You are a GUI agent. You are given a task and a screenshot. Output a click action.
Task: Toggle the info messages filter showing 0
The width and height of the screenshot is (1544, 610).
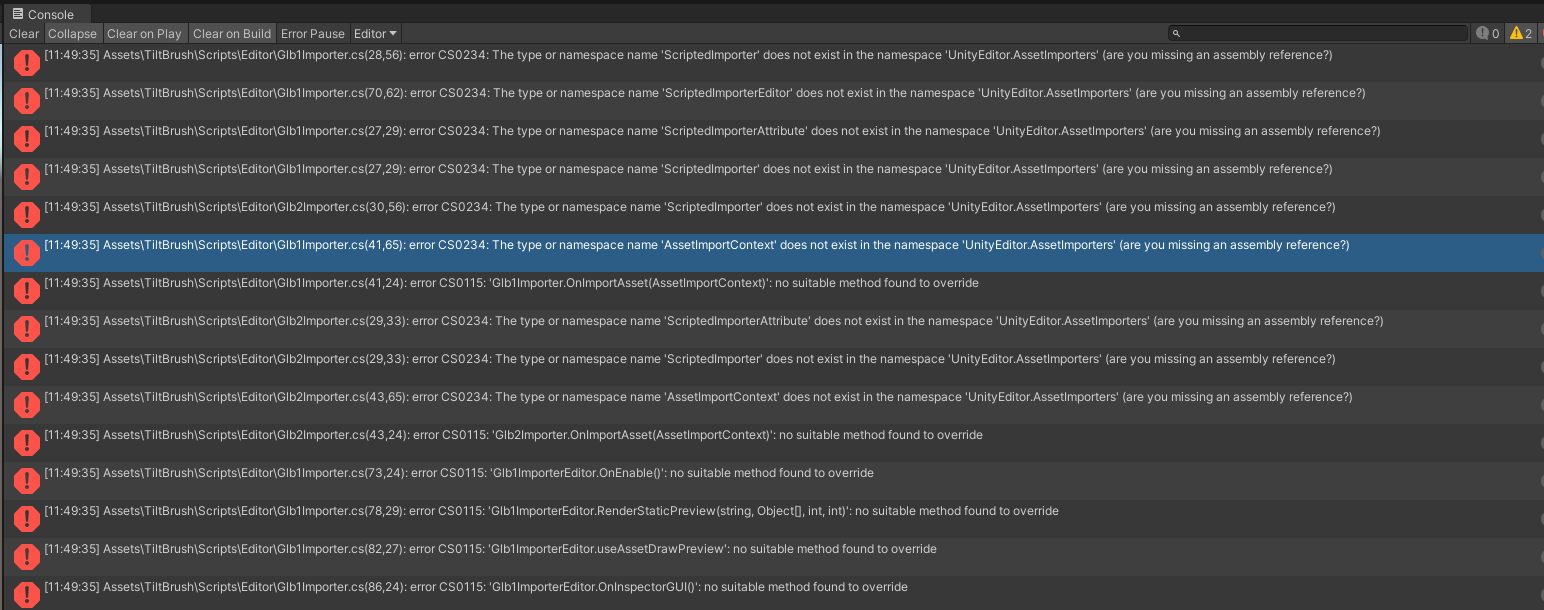[x=1489, y=32]
